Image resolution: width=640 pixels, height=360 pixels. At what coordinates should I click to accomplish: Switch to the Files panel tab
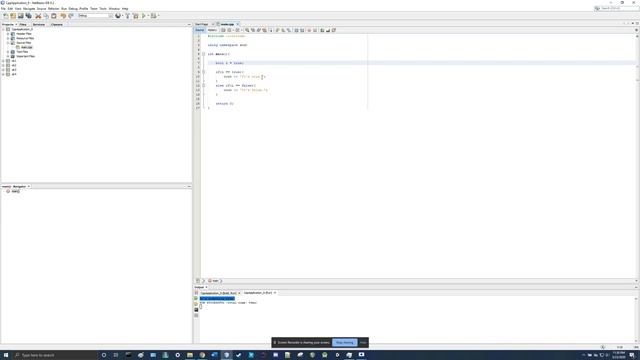click(x=23, y=24)
